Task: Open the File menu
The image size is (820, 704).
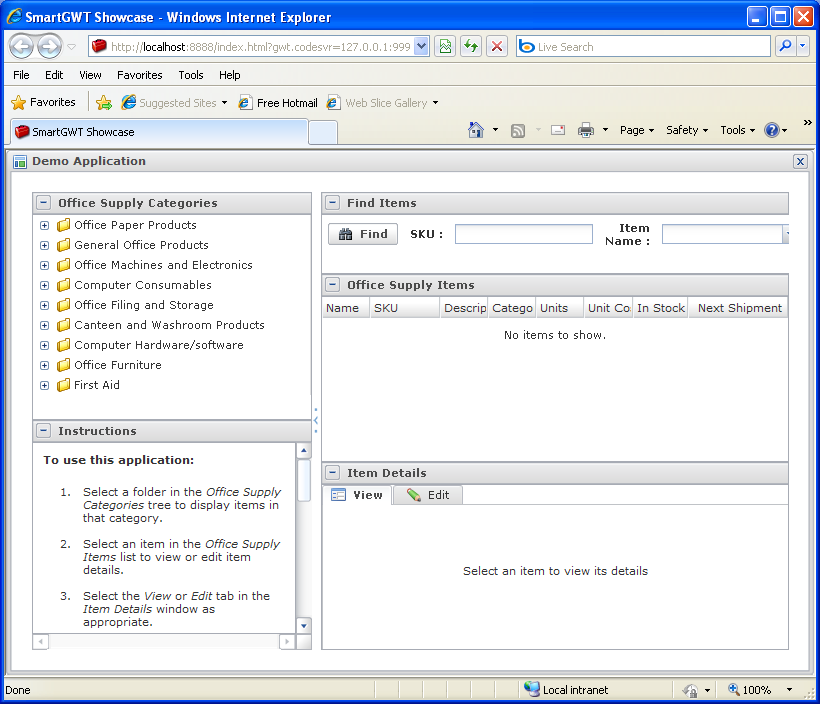Action: click(21, 75)
